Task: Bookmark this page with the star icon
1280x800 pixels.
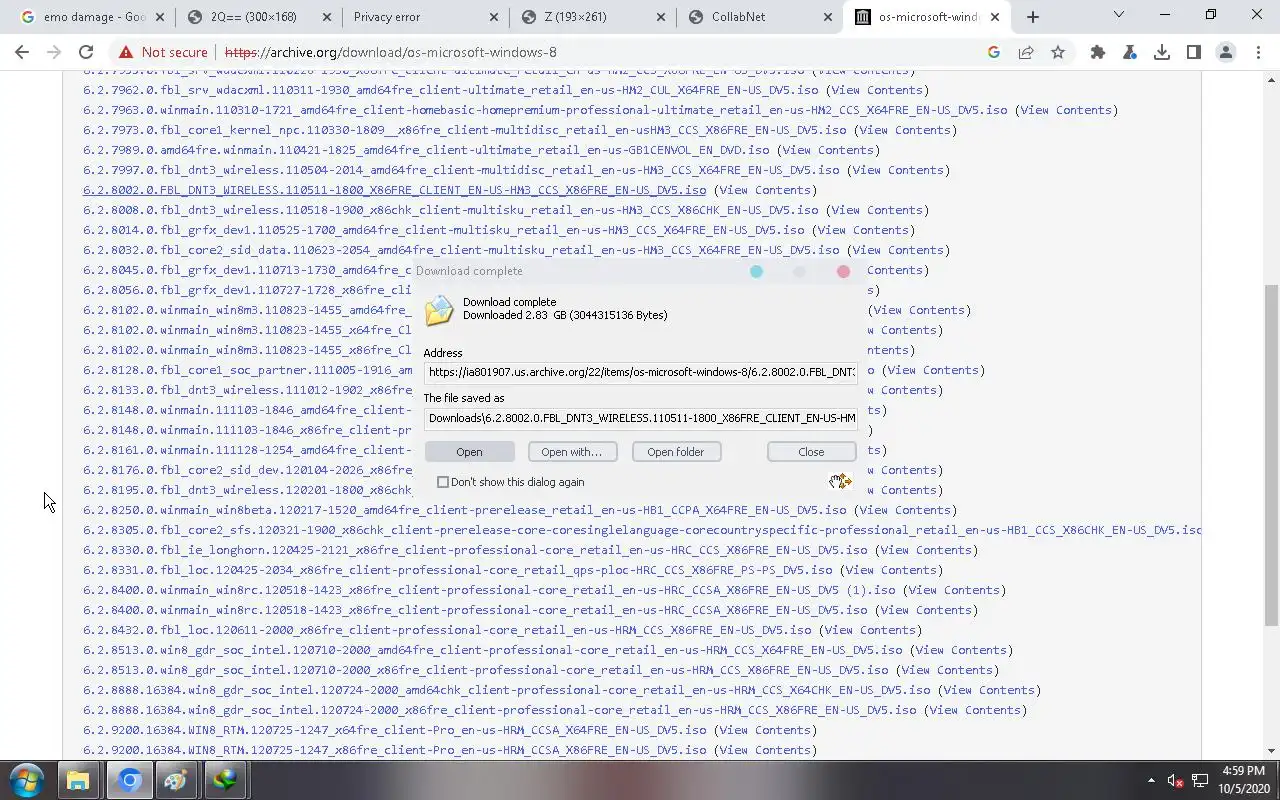Action: pyautogui.click(x=1058, y=52)
